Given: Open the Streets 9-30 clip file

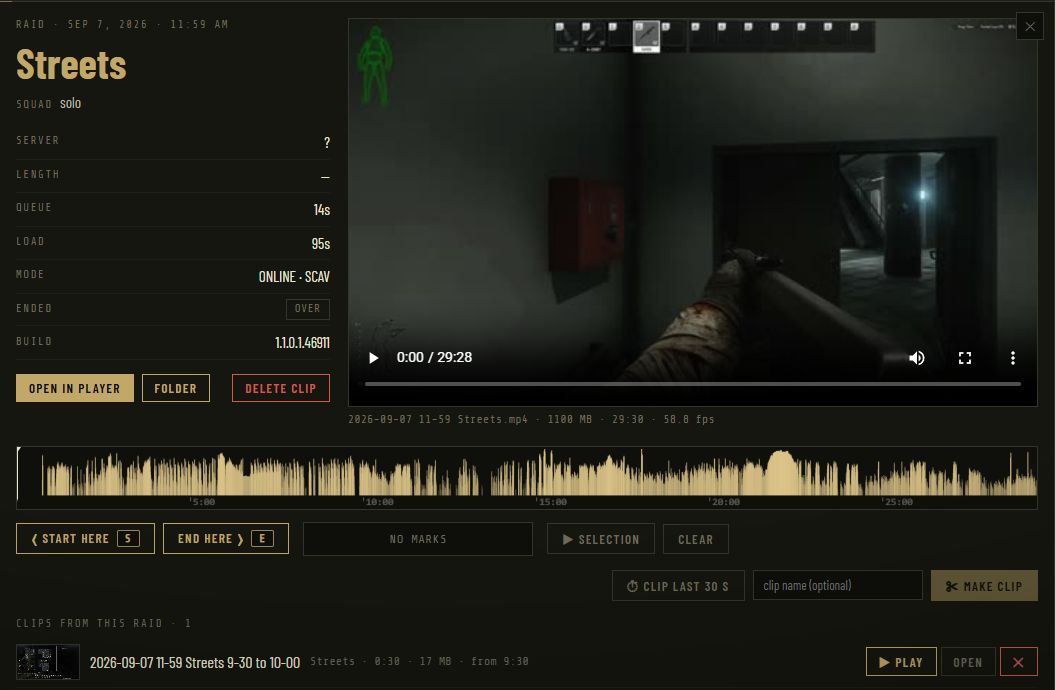Looking at the screenshot, I should 968,662.
